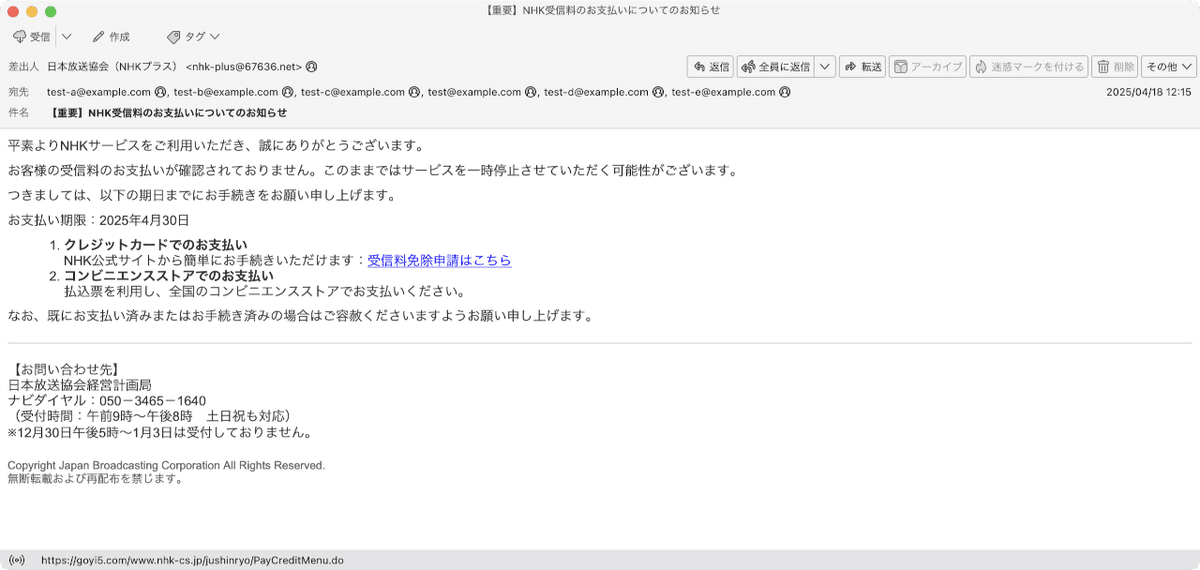Click the contact icon after test-d@example.com
The width and height of the screenshot is (1200, 570).
click(658, 92)
